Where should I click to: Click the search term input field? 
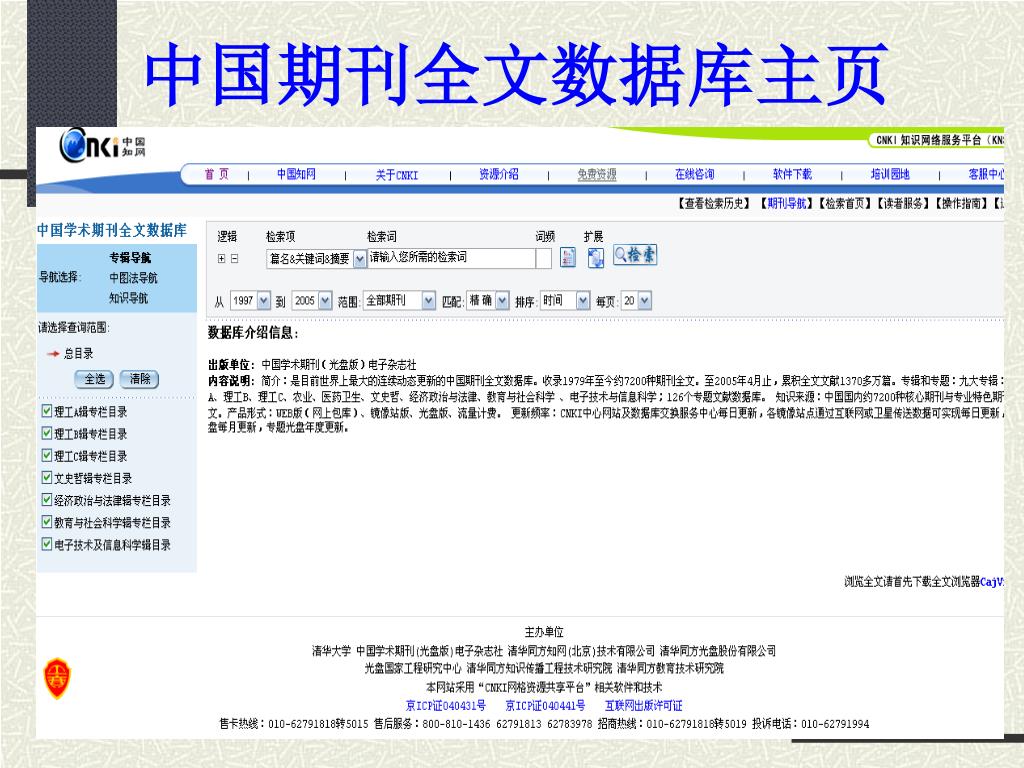click(451, 258)
